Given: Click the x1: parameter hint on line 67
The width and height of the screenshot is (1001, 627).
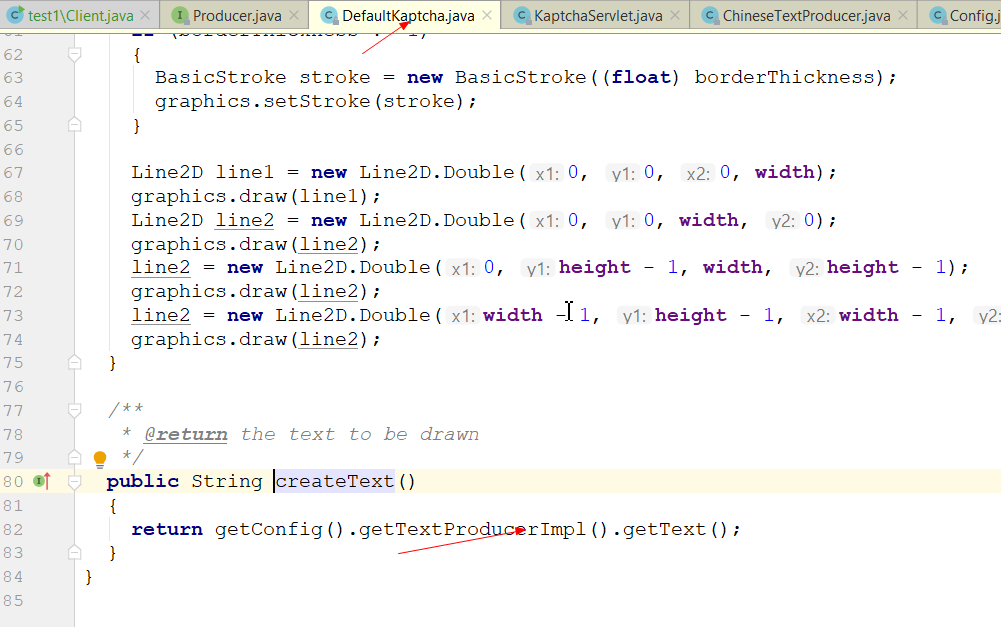Looking at the screenshot, I should point(547,173).
